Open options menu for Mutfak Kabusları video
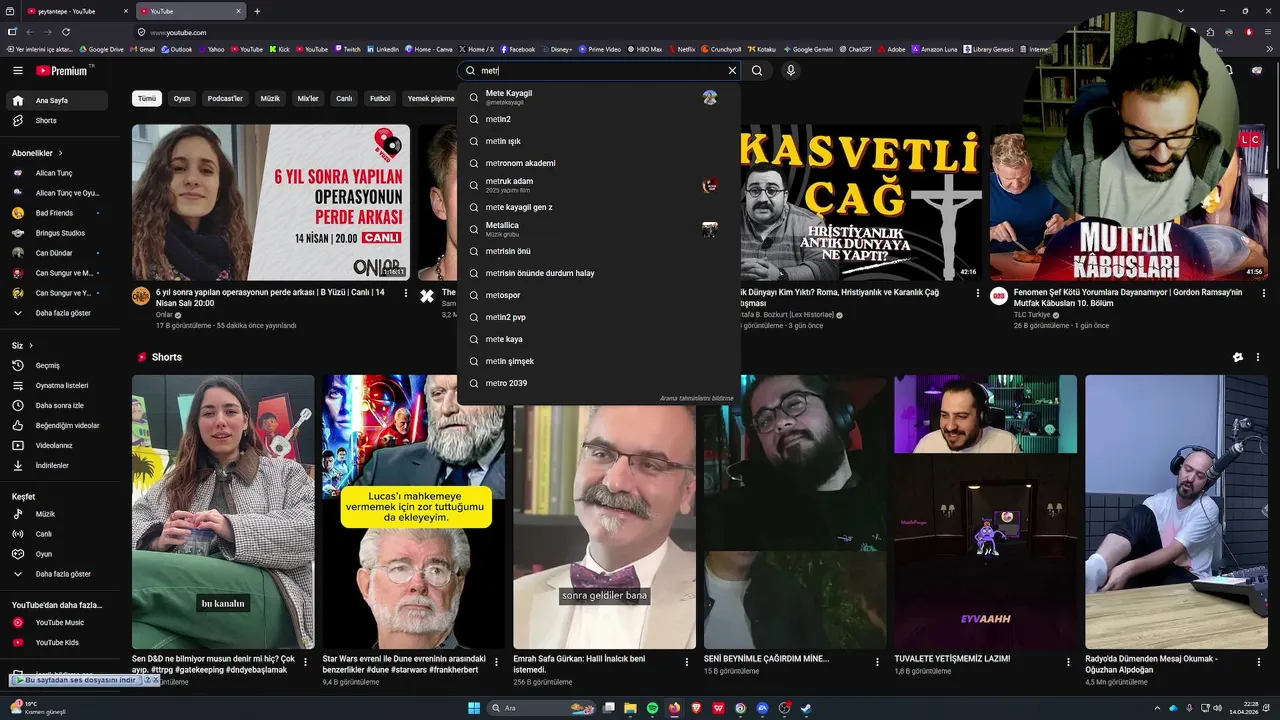Image resolution: width=1280 pixels, height=720 pixels. tap(1262, 293)
